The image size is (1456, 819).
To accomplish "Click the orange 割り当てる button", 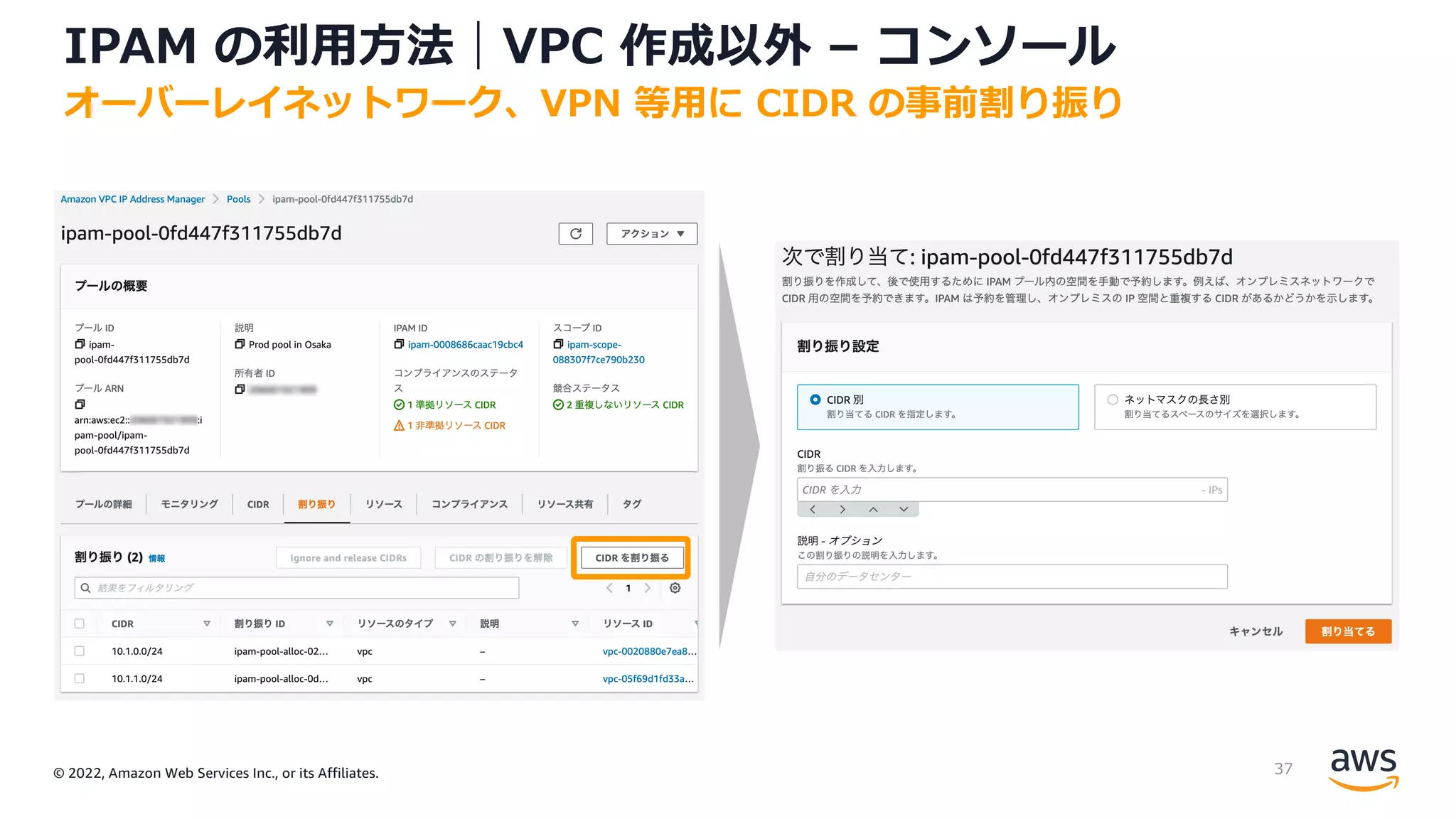I will point(1348,631).
